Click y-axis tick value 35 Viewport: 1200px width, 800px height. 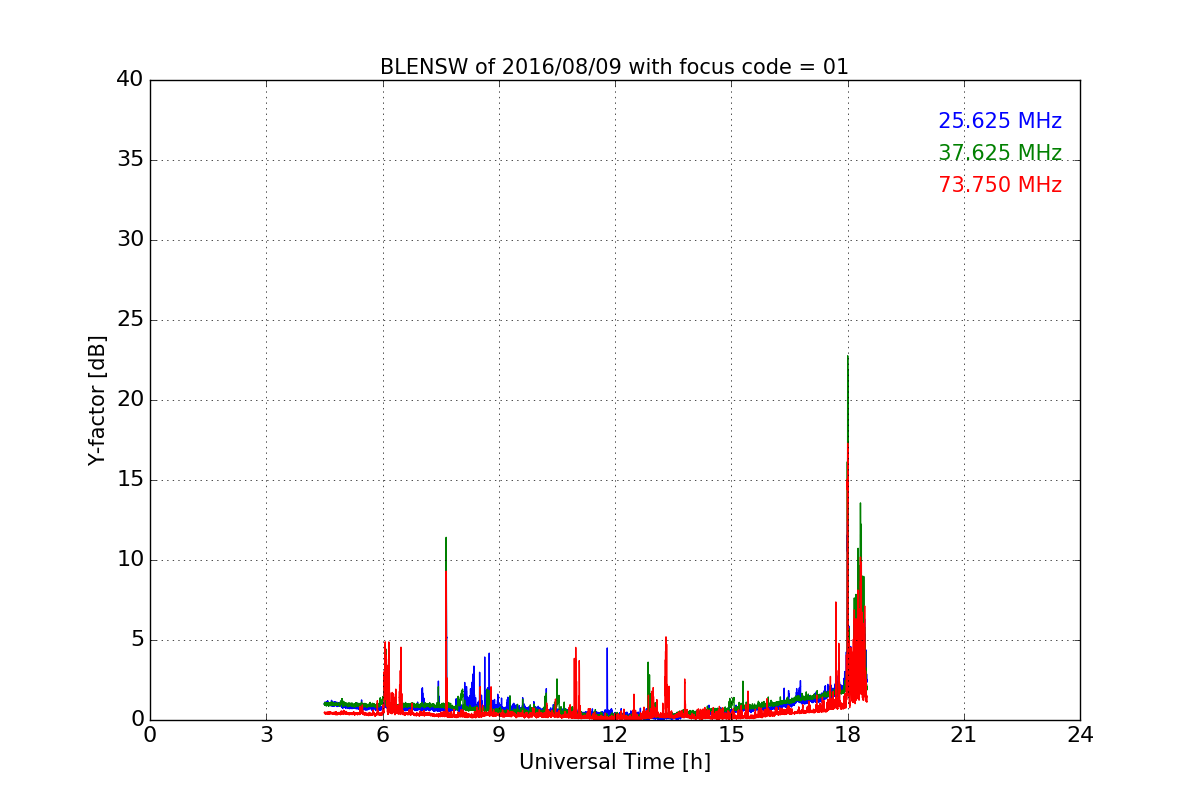tap(130, 160)
